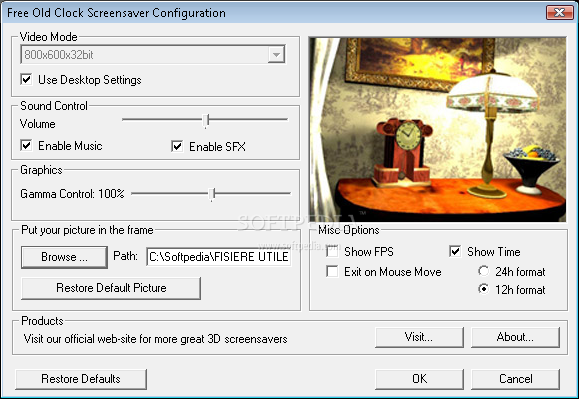Confirm settings with OK
579x399 pixels.
(x=419, y=379)
